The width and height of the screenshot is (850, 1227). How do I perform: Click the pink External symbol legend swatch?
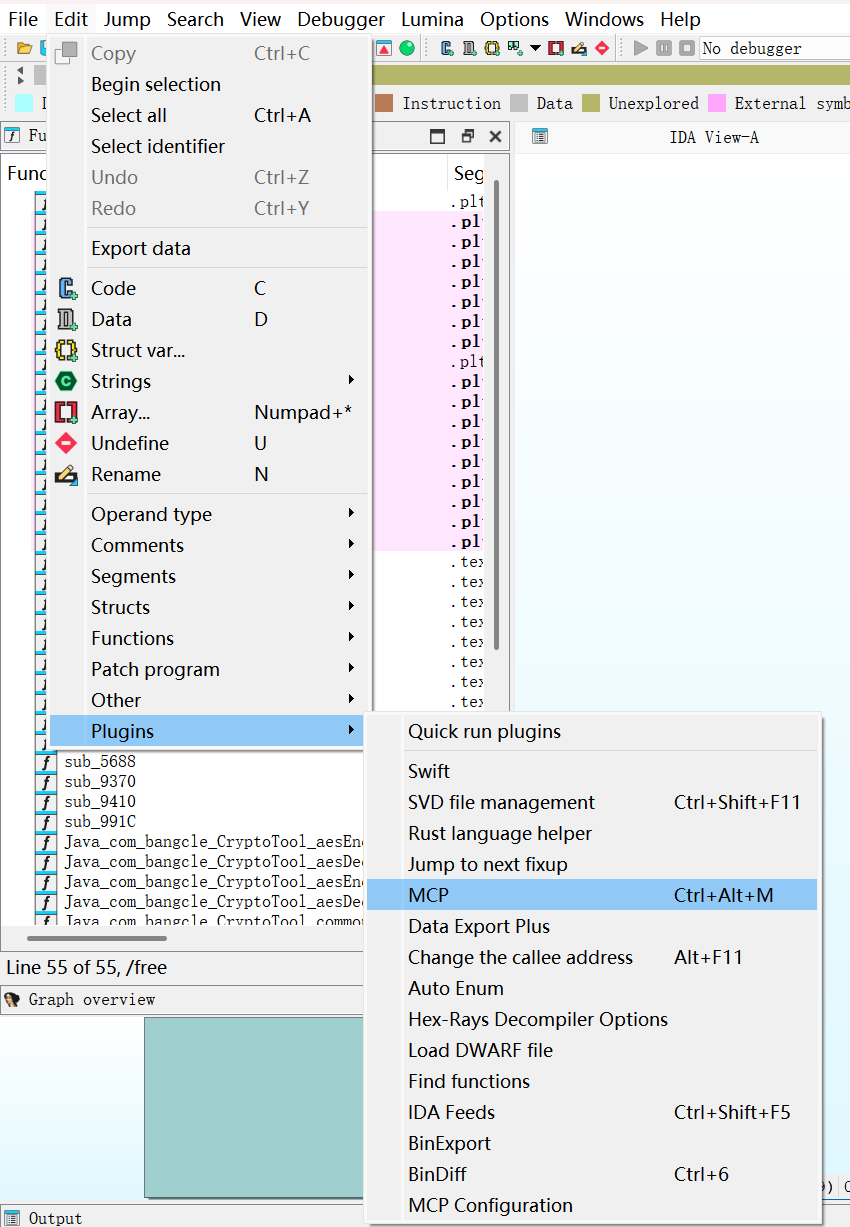pos(717,103)
